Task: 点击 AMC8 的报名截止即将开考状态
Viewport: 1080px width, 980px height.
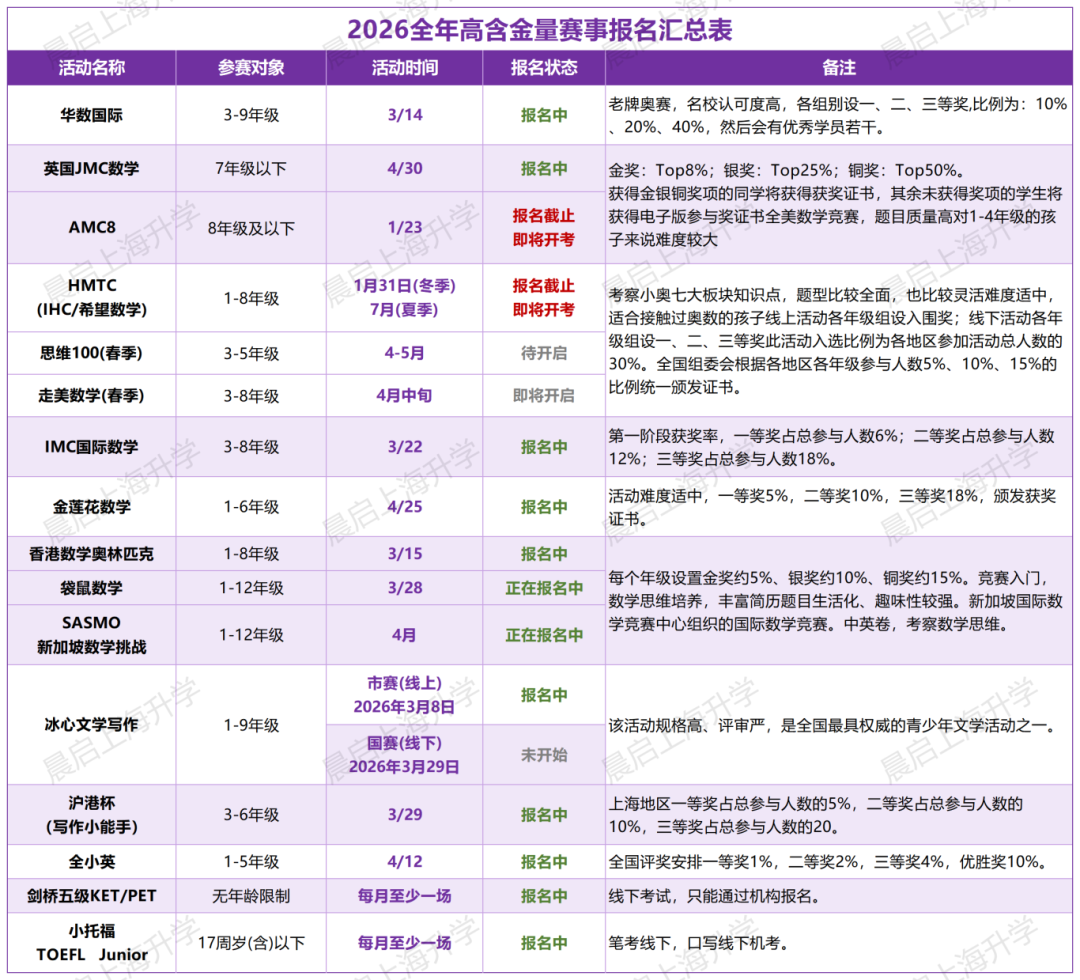Action: pyautogui.click(x=542, y=227)
